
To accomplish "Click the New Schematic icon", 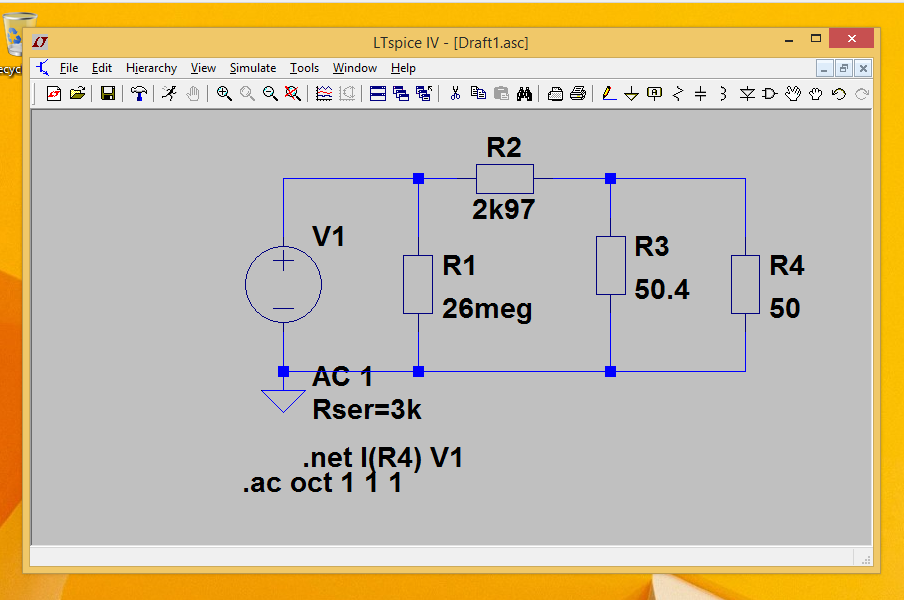I will click(x=54, y=93).
